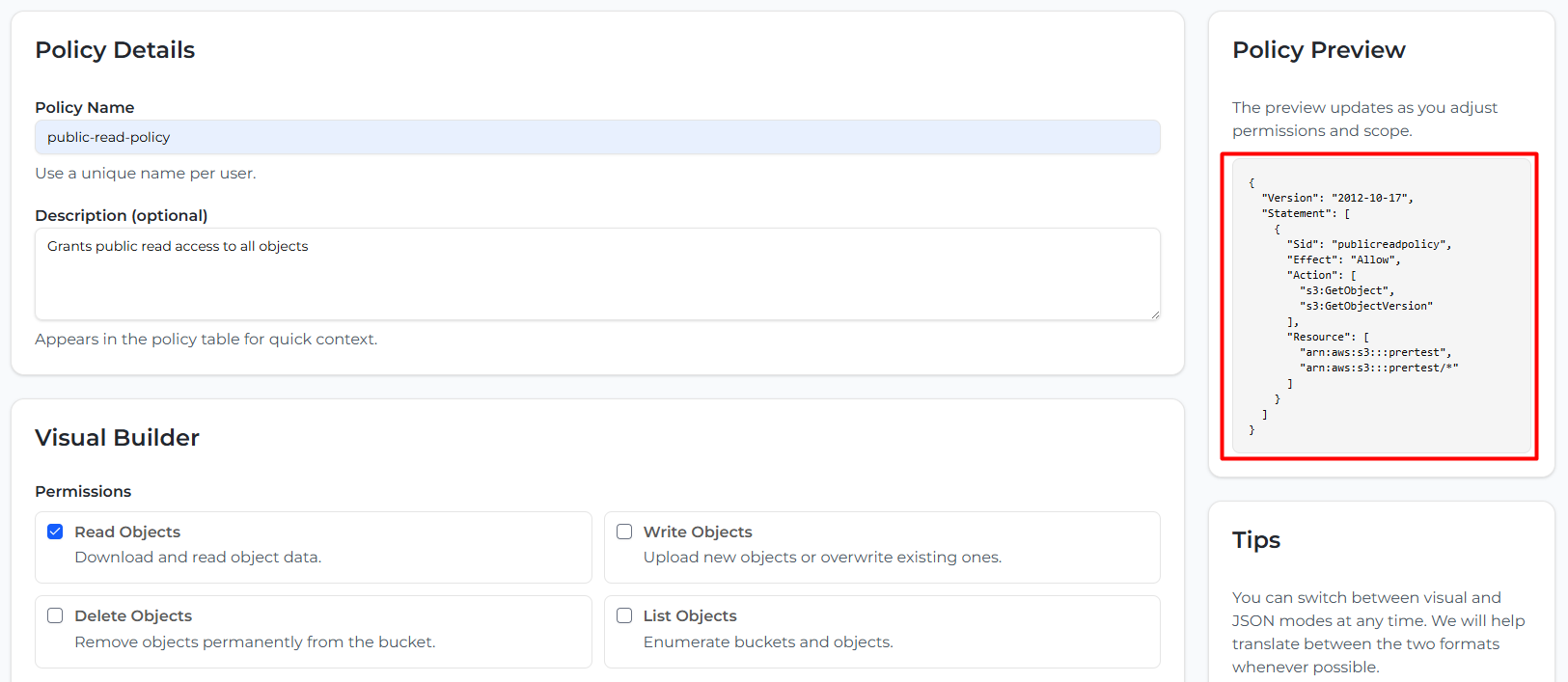Viewport: 1568px width, 682px height.
Task: Check the List Objects checkbox
Action: click(x=624, y=615)
